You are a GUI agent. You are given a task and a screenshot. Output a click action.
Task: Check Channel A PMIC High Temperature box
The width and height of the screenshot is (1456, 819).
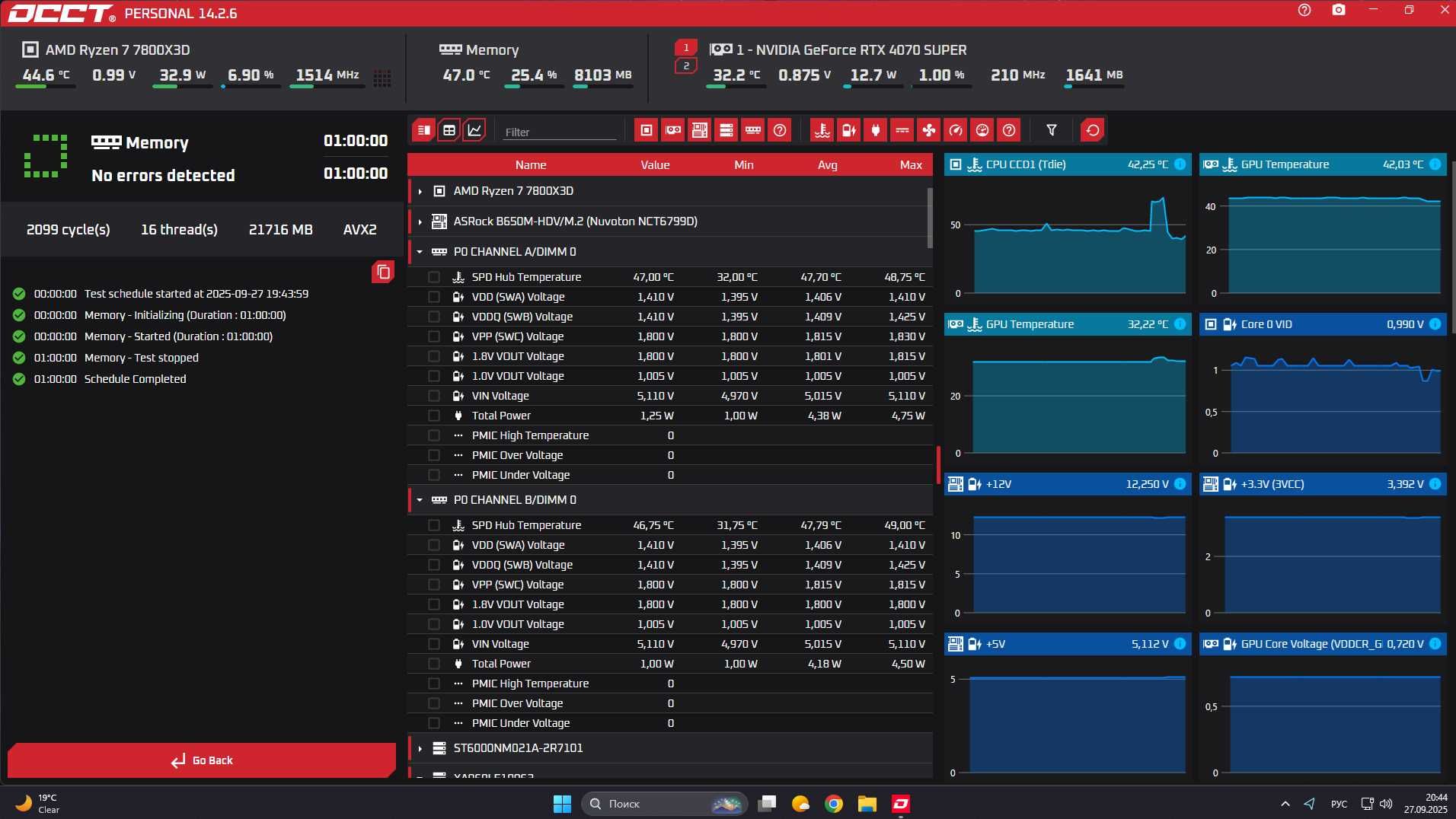coord(434,435)
